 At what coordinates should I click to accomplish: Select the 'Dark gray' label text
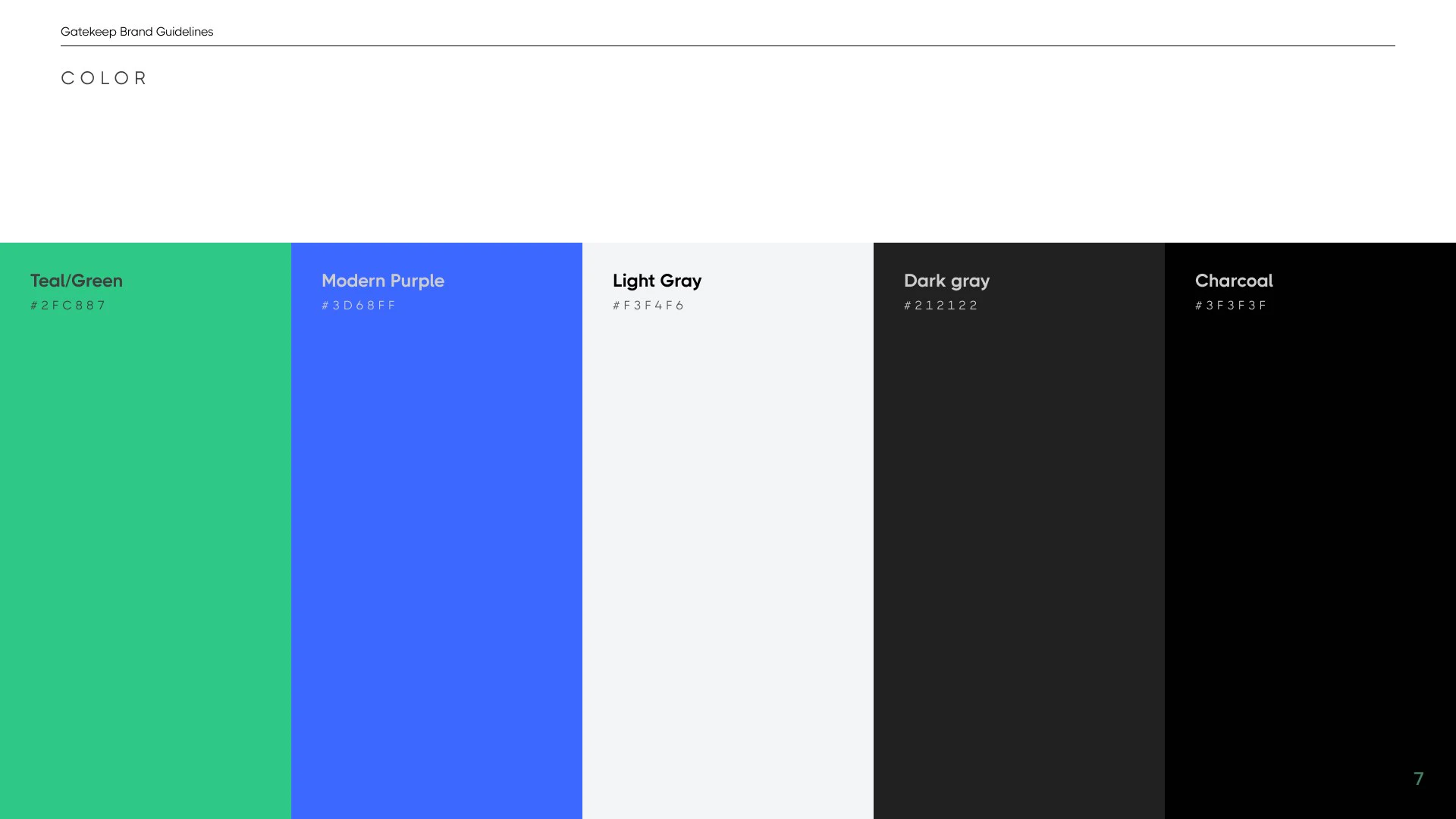pyautogui.click(x=947, y=281)
